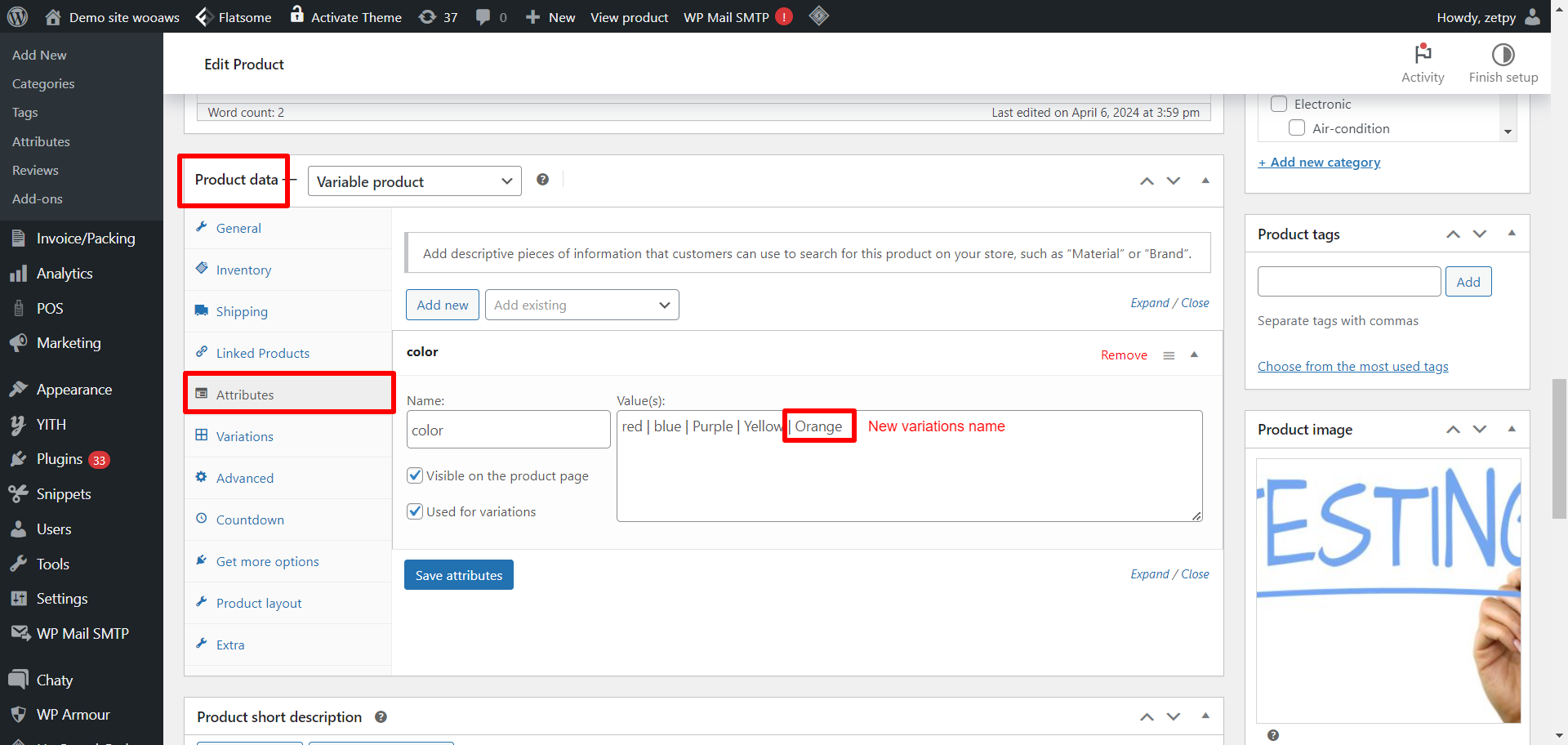This screenshot has width=1568, height=745.
Task: Open the Add existing attribute dropdown
Action: click(x=582, y=305)
